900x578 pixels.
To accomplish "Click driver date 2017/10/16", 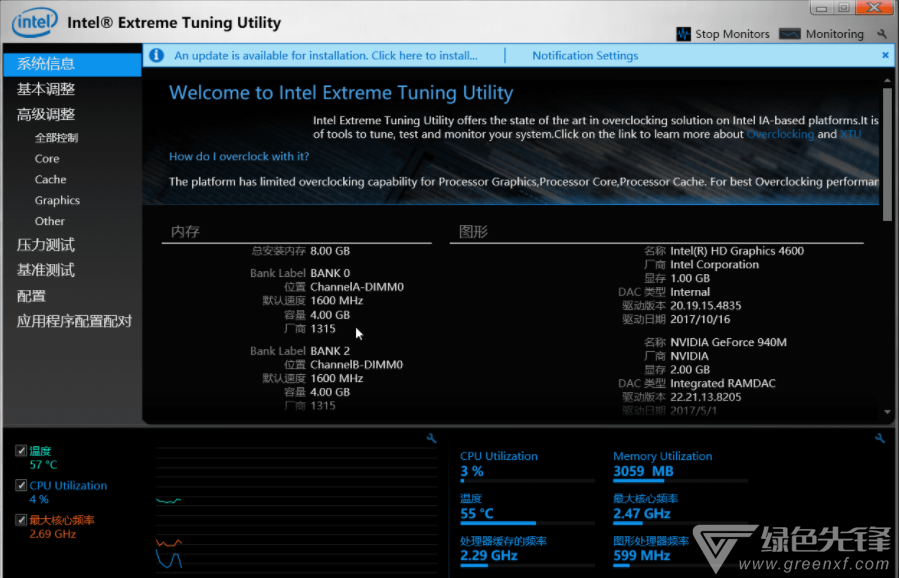I will pyautogui.click(x=700, y=319).
